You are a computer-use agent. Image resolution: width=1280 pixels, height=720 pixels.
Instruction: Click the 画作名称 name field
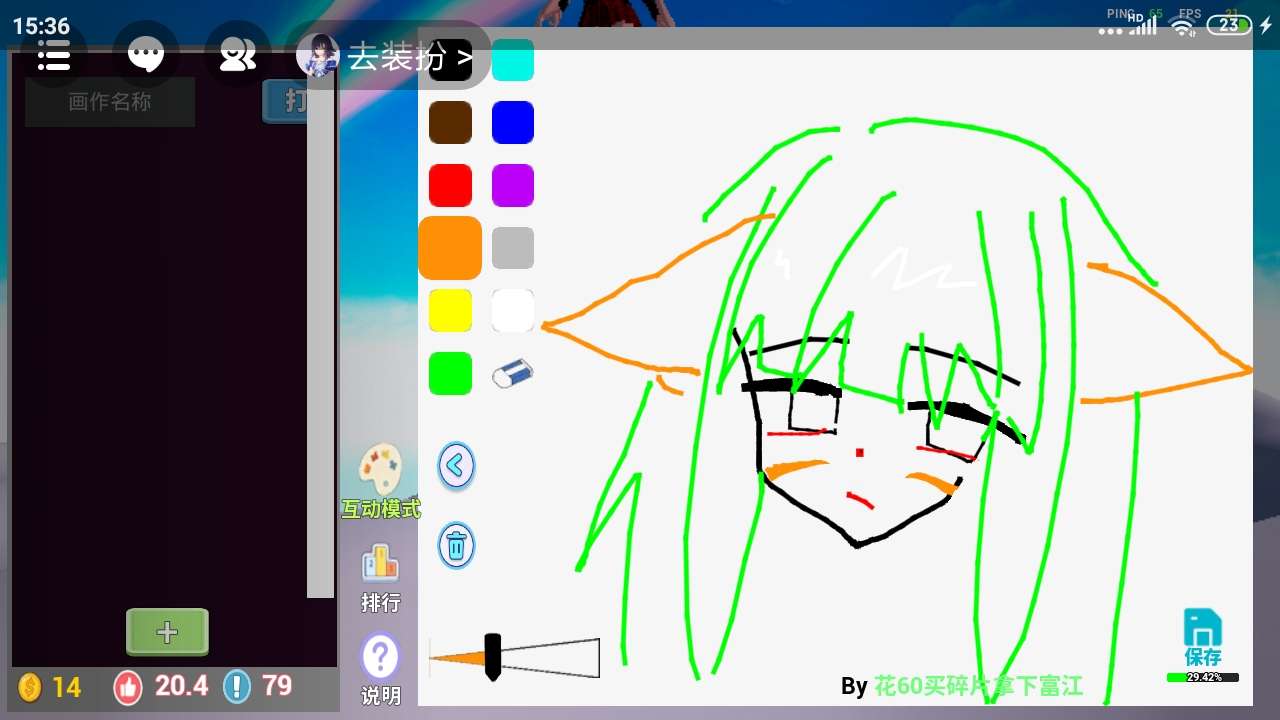pos(110,102)
